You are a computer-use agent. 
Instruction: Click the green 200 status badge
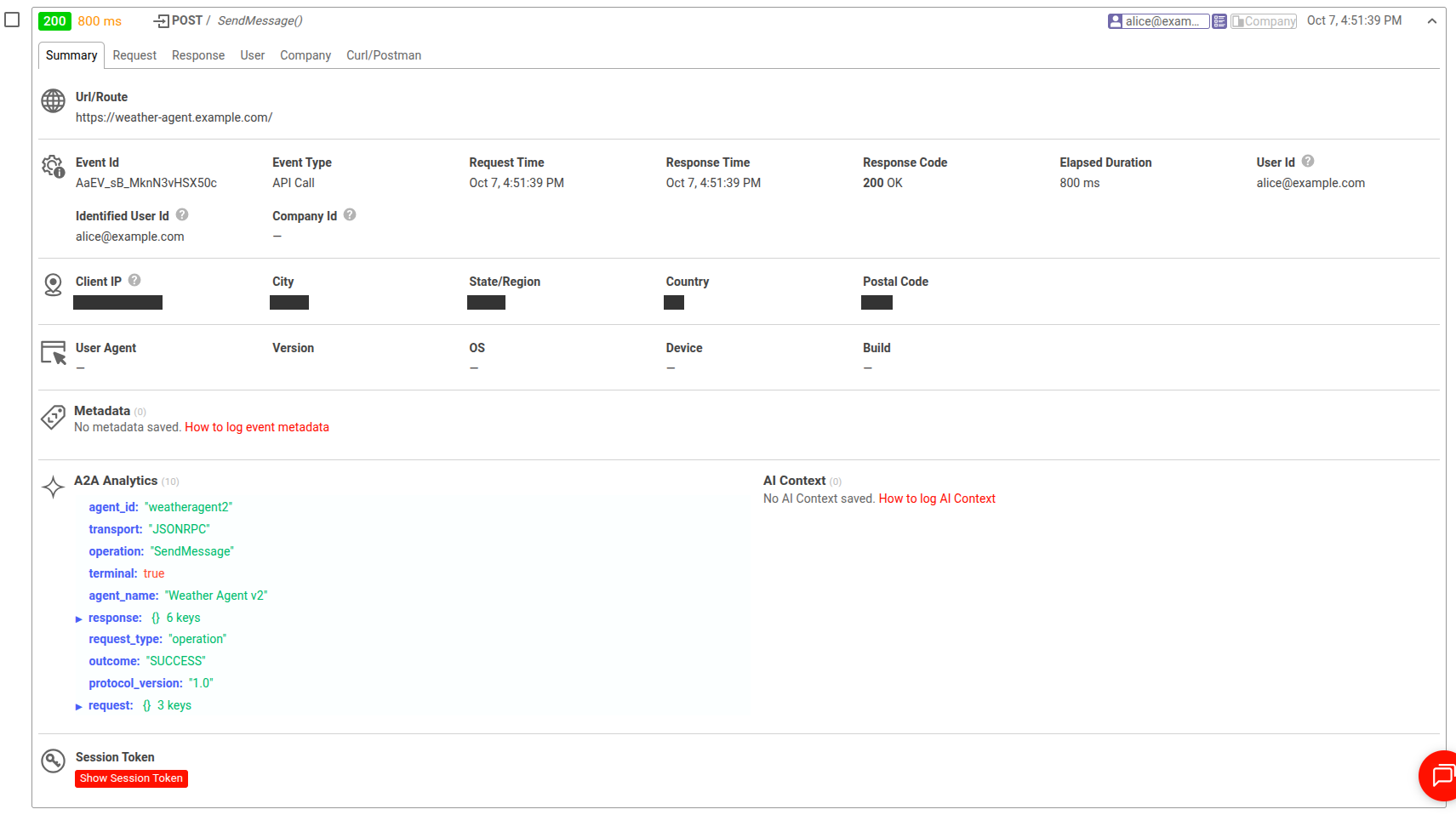click(x=54, y=21)
